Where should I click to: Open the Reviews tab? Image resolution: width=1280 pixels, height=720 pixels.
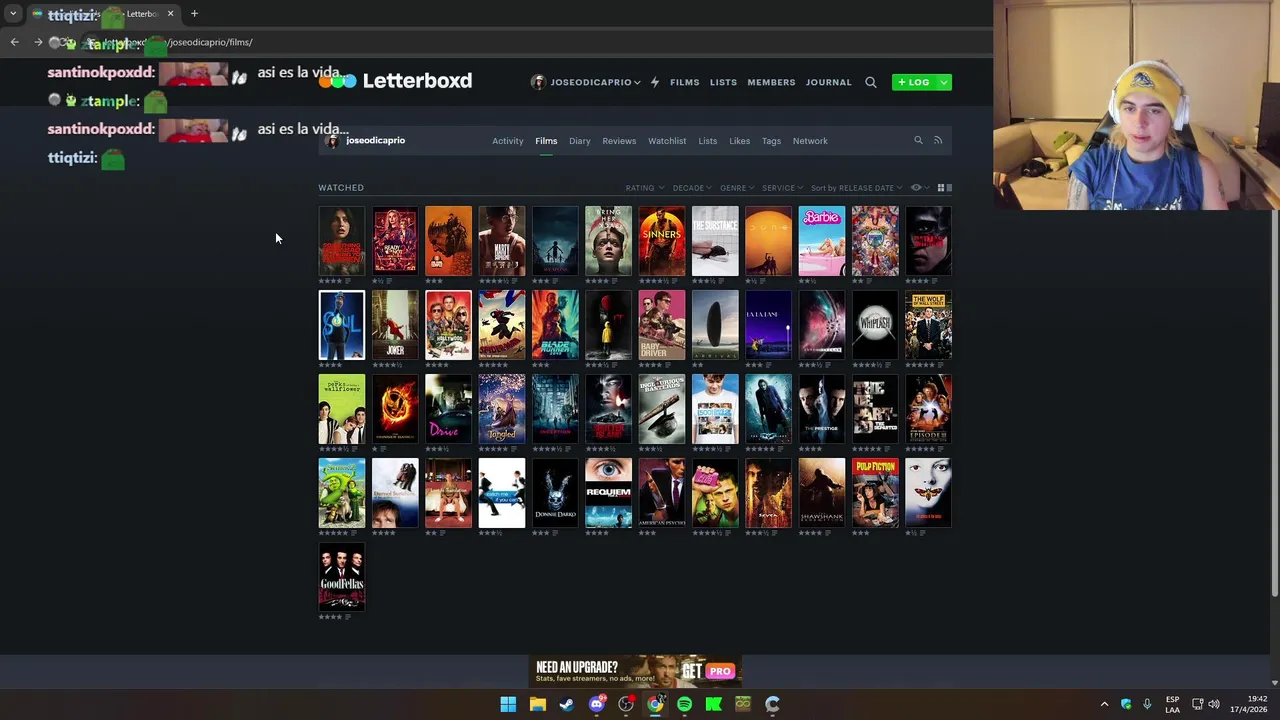(619, 141)
